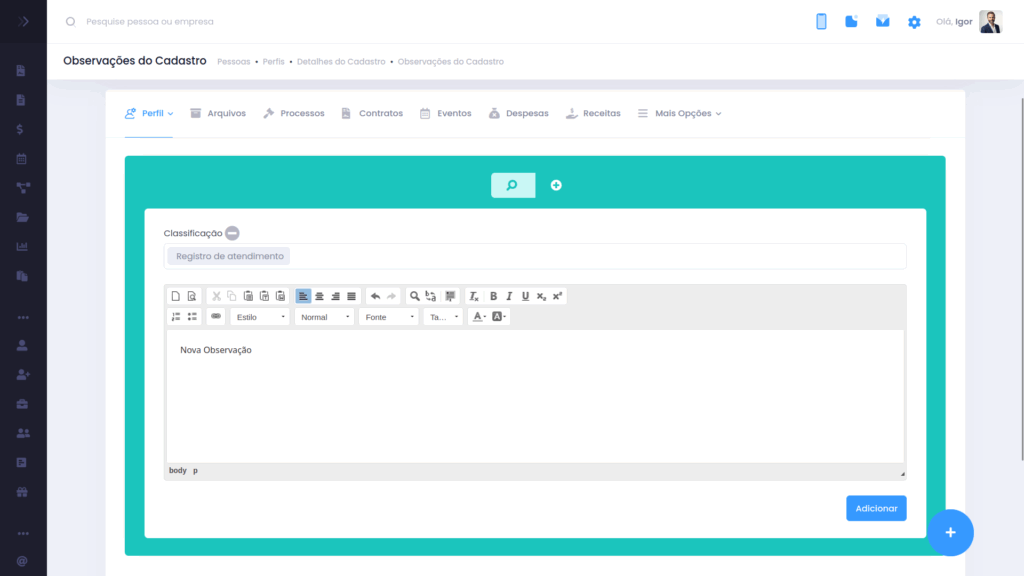
Task: Switch to the Receitas tab
Action: tap(593, 114)
